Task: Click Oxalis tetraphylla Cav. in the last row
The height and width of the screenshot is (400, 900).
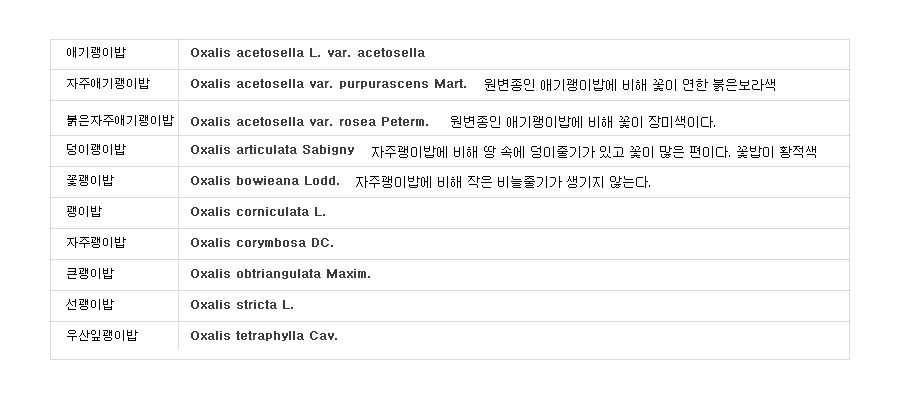Action: (x=264, y=336)
